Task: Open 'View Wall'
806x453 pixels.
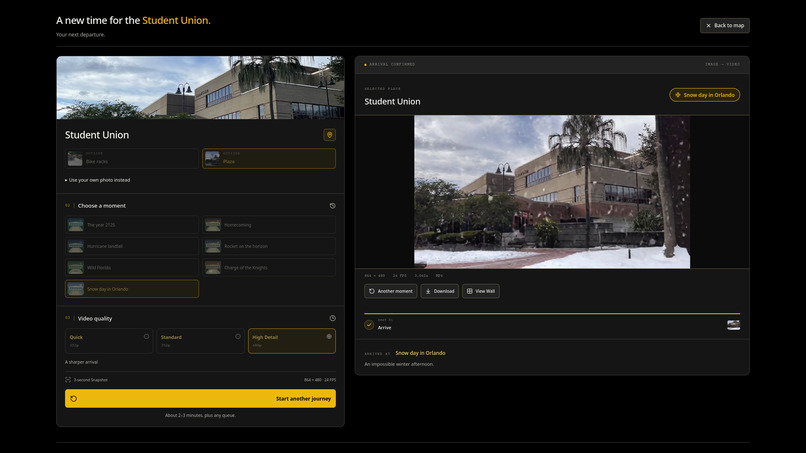Action: coord(481,291)
